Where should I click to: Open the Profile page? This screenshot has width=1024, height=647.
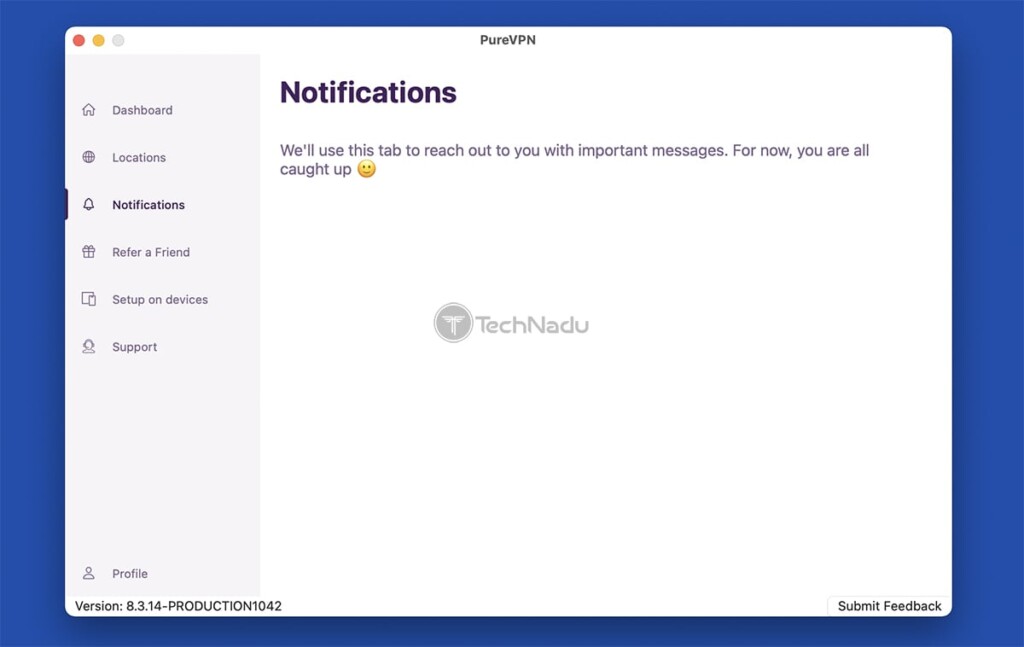coord(130,574)
